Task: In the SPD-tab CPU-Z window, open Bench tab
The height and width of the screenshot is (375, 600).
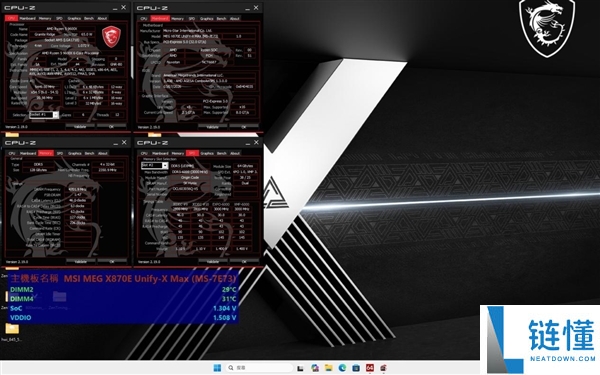Action: click(x=222, y=153)
